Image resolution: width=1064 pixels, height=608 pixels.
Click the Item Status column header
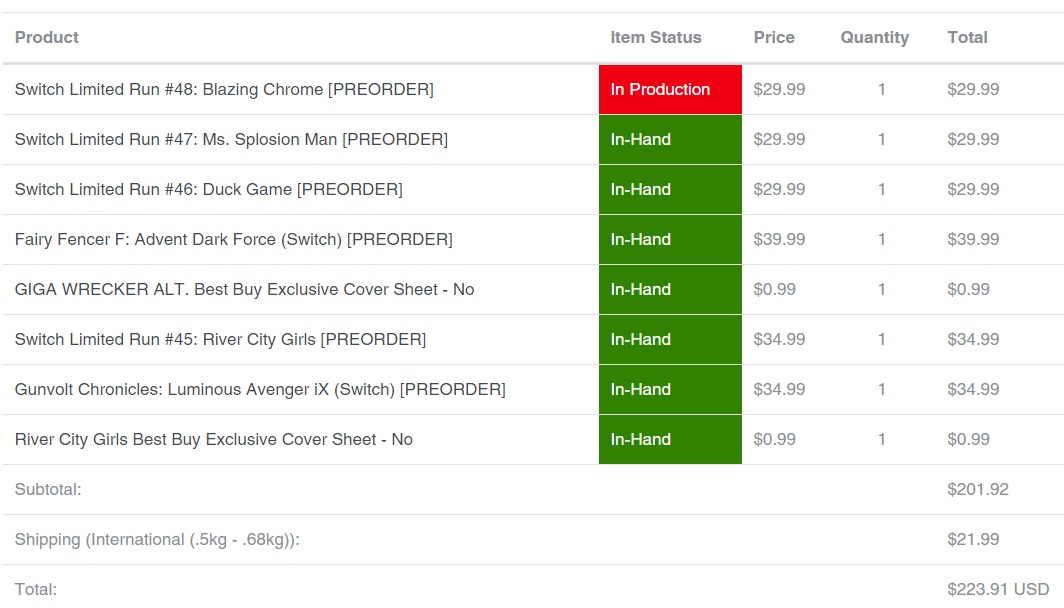pyautogui.click(x=656, y=37)
